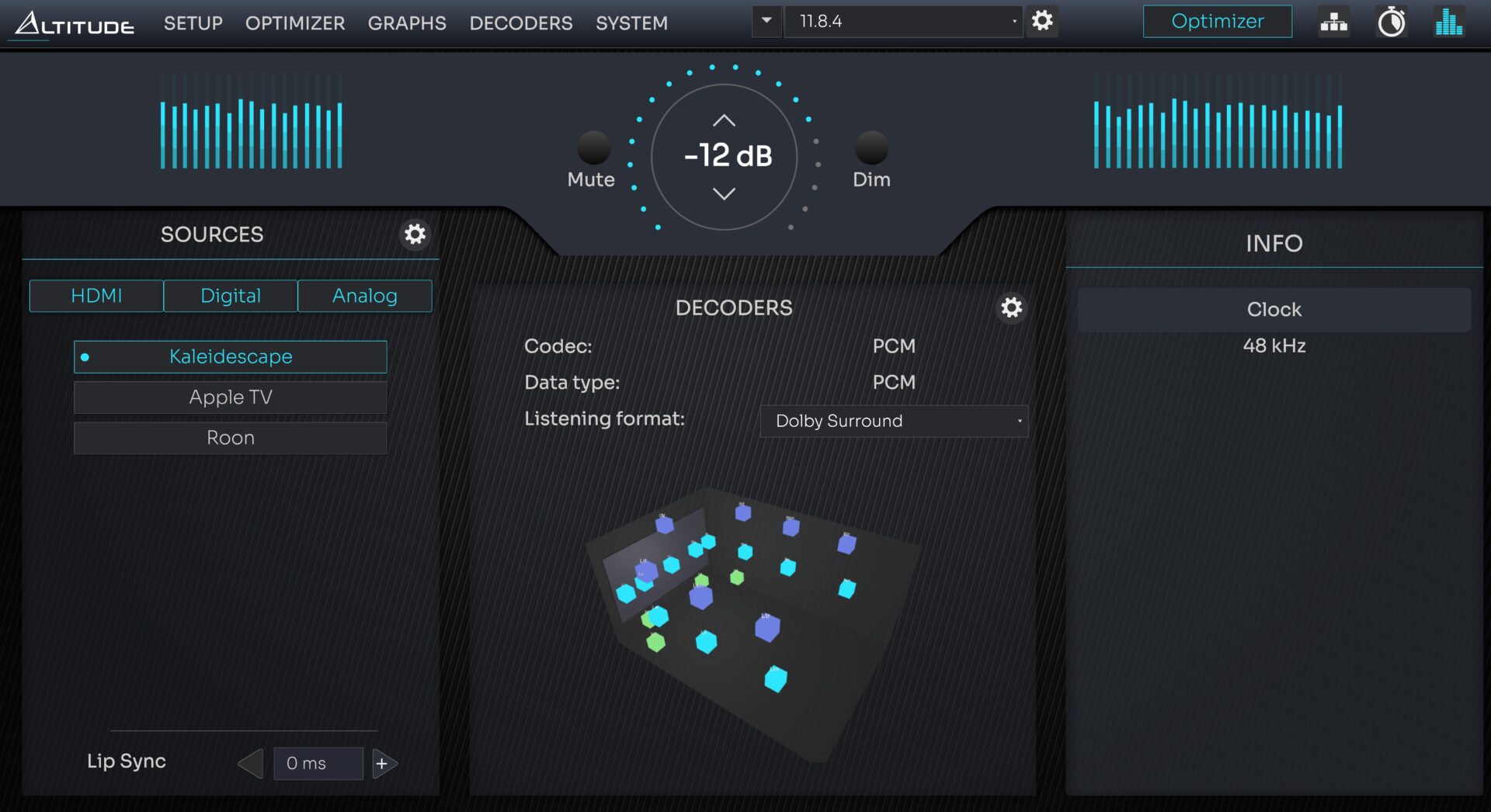Toggle the Mute button
The image size is (1491, 812).
click(593, 147)
